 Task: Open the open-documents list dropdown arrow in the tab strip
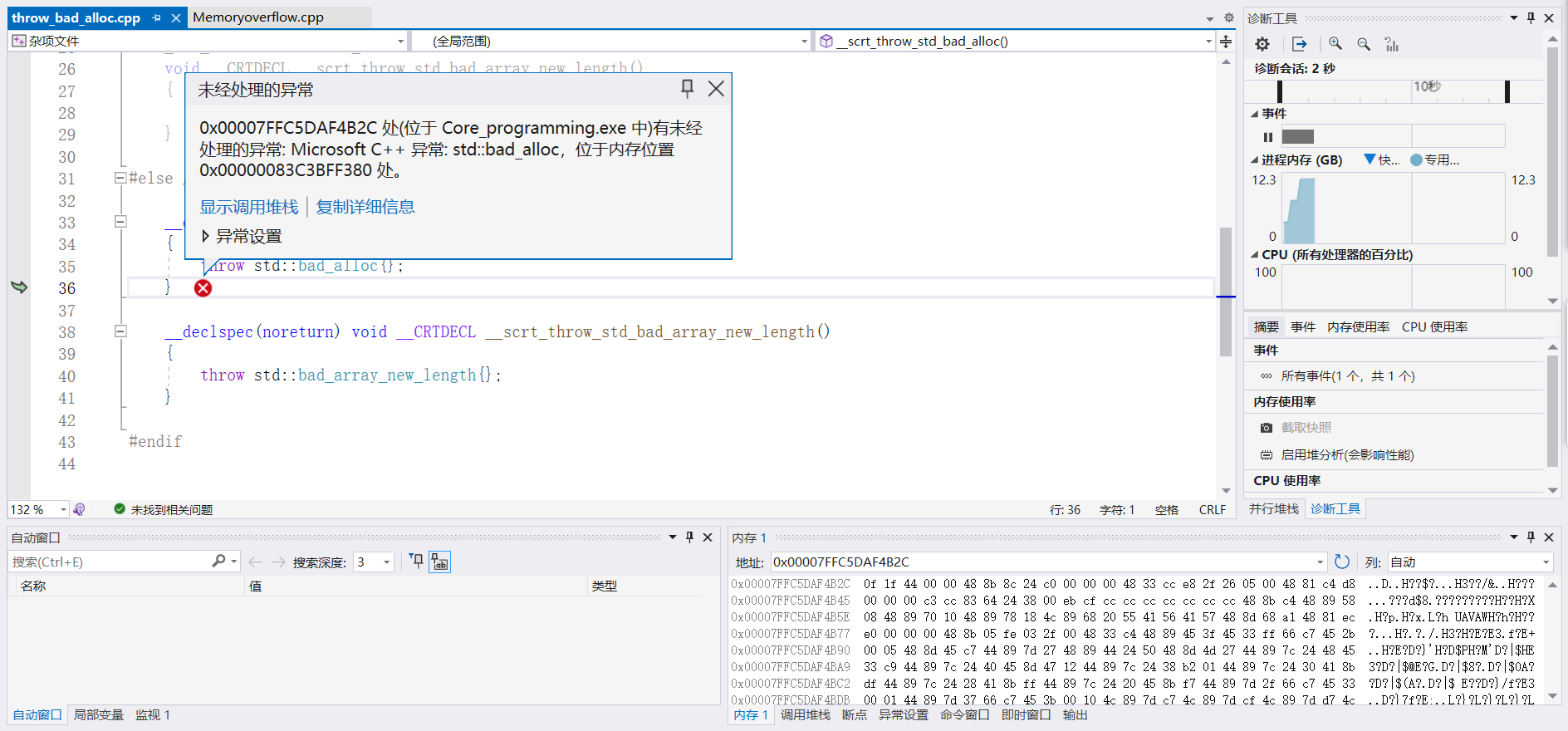(x=1210, y=18)
